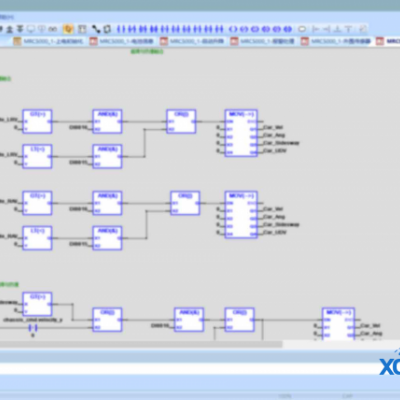Open the third MRC5000_1 tab
Screen dimensions: 400x400
coord(192,41)
